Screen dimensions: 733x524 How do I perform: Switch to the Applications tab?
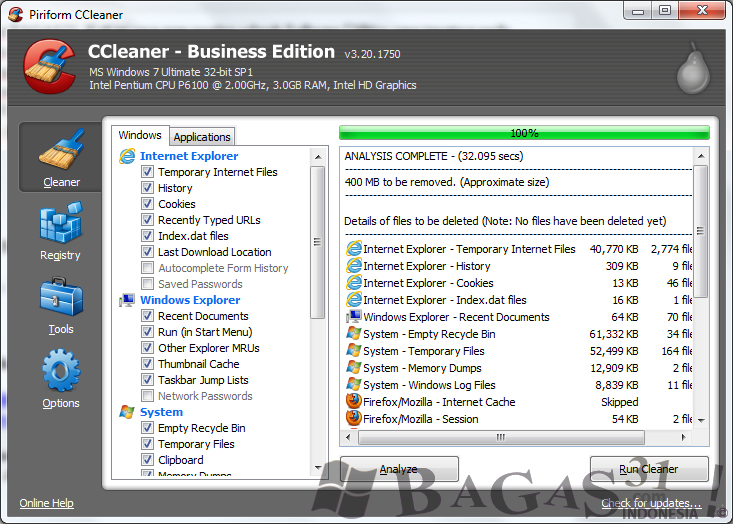coord(202,137)
